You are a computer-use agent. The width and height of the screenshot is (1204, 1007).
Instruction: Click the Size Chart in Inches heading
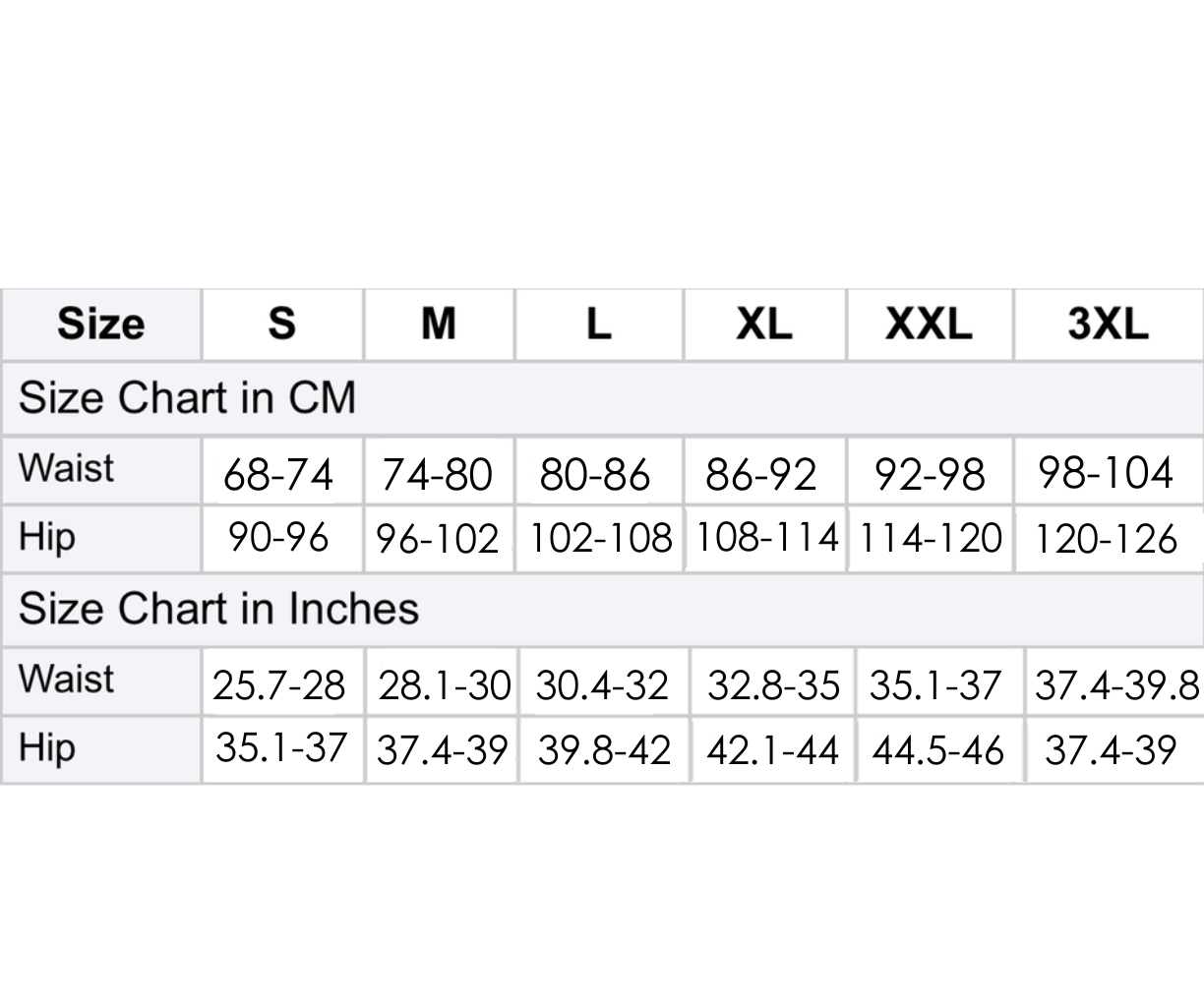pyautogui.click(x=218, y=609)
